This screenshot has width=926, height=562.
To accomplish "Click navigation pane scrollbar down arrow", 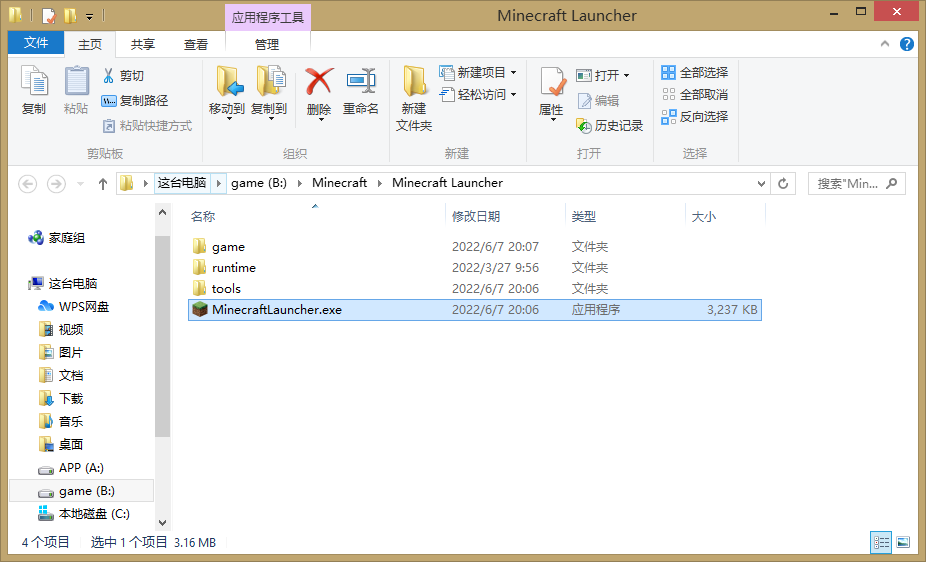I will [162, 523].
